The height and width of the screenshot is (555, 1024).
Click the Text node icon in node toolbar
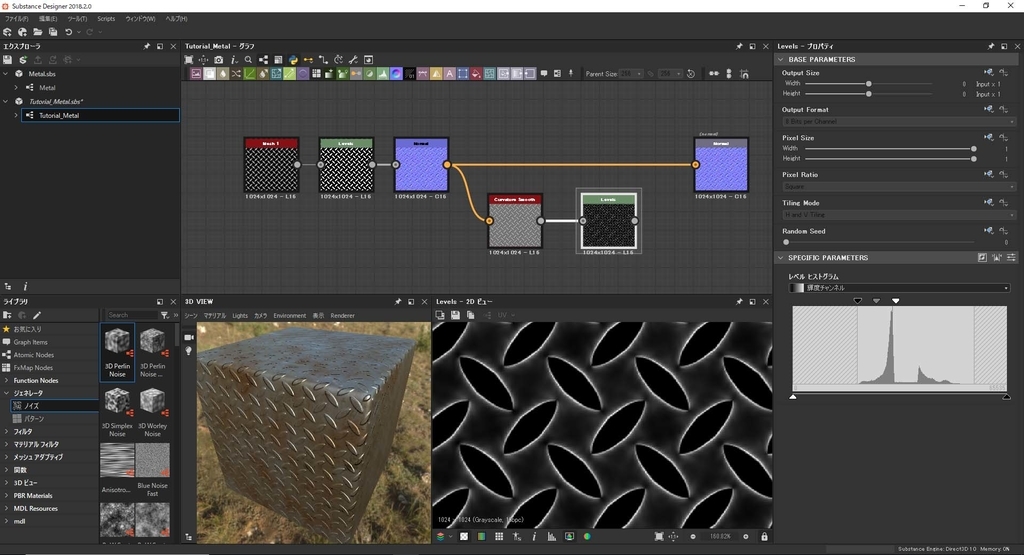tap(450, 74)
